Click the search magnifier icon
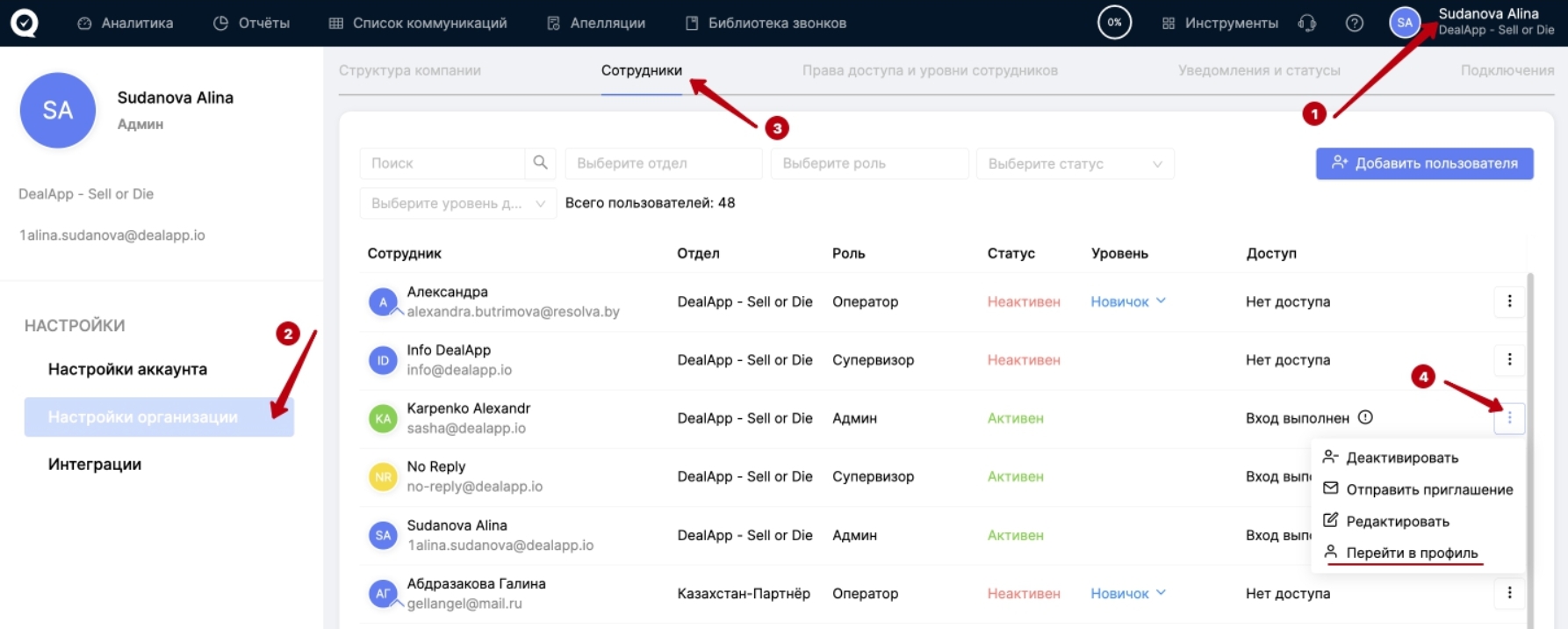The image size is (1568, 629). (540, 163)
